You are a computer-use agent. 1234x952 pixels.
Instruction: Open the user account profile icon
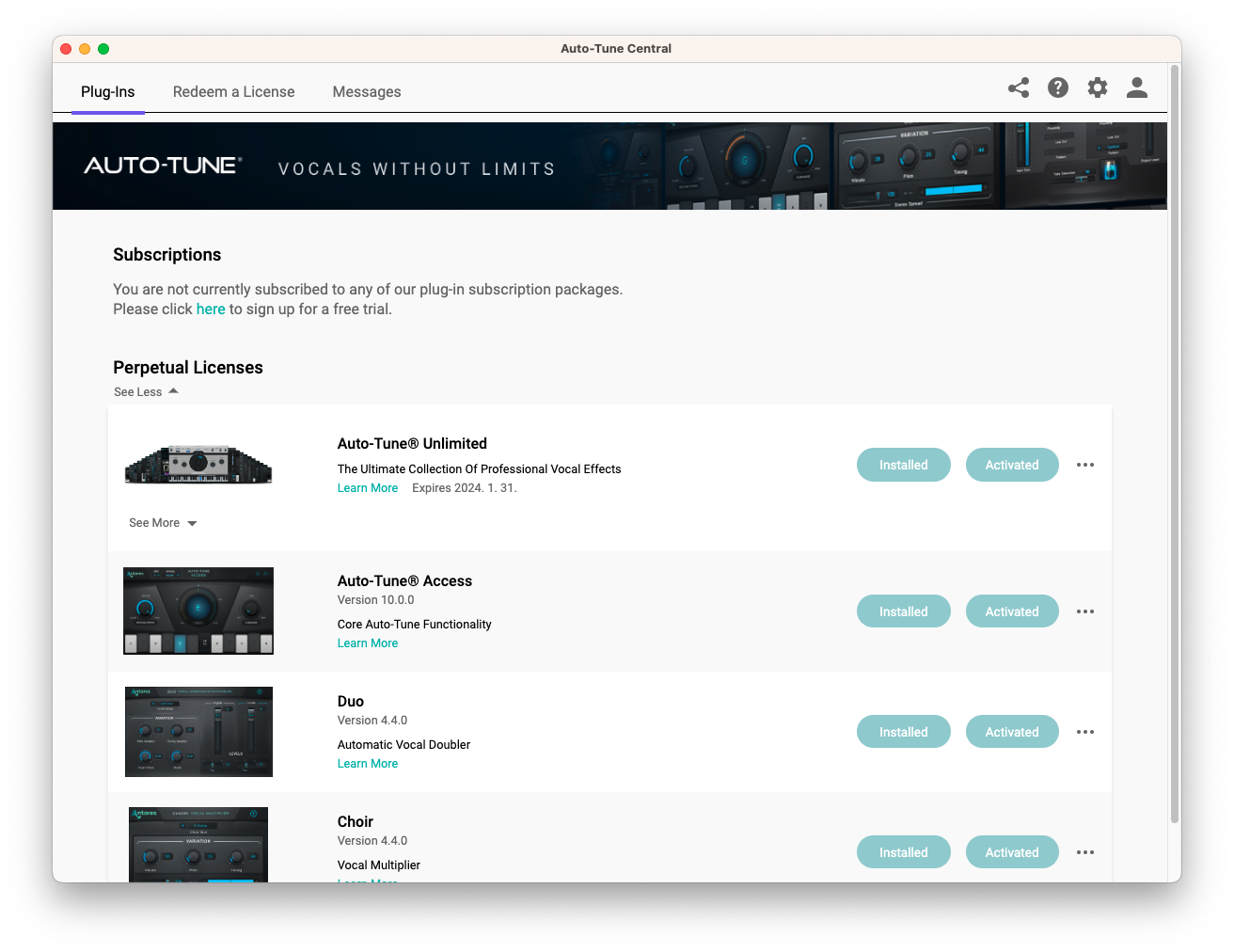(x=1137, y=87)
